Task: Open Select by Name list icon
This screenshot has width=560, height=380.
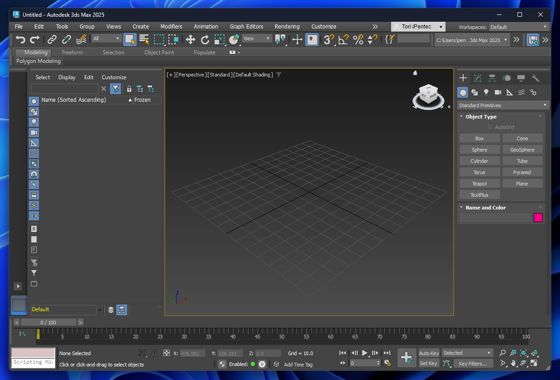Action: point(144,39)
